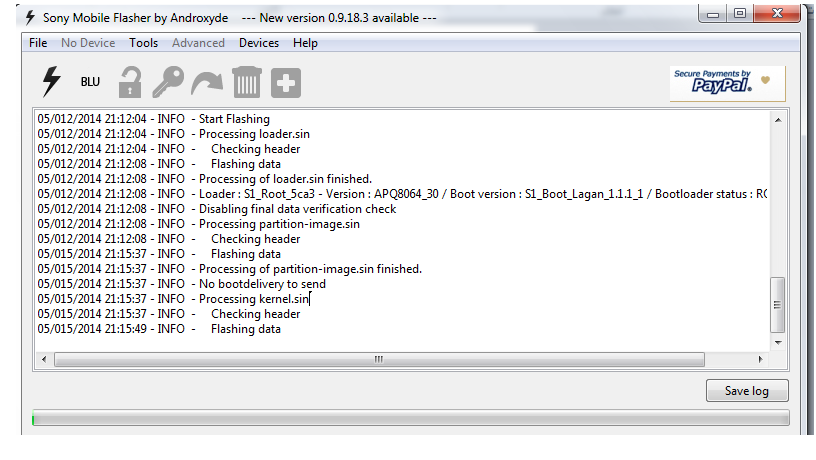816x460 pixels.
Task: Click the PayPal Secure Payments donate banner
Action: (x=727, y=83)
